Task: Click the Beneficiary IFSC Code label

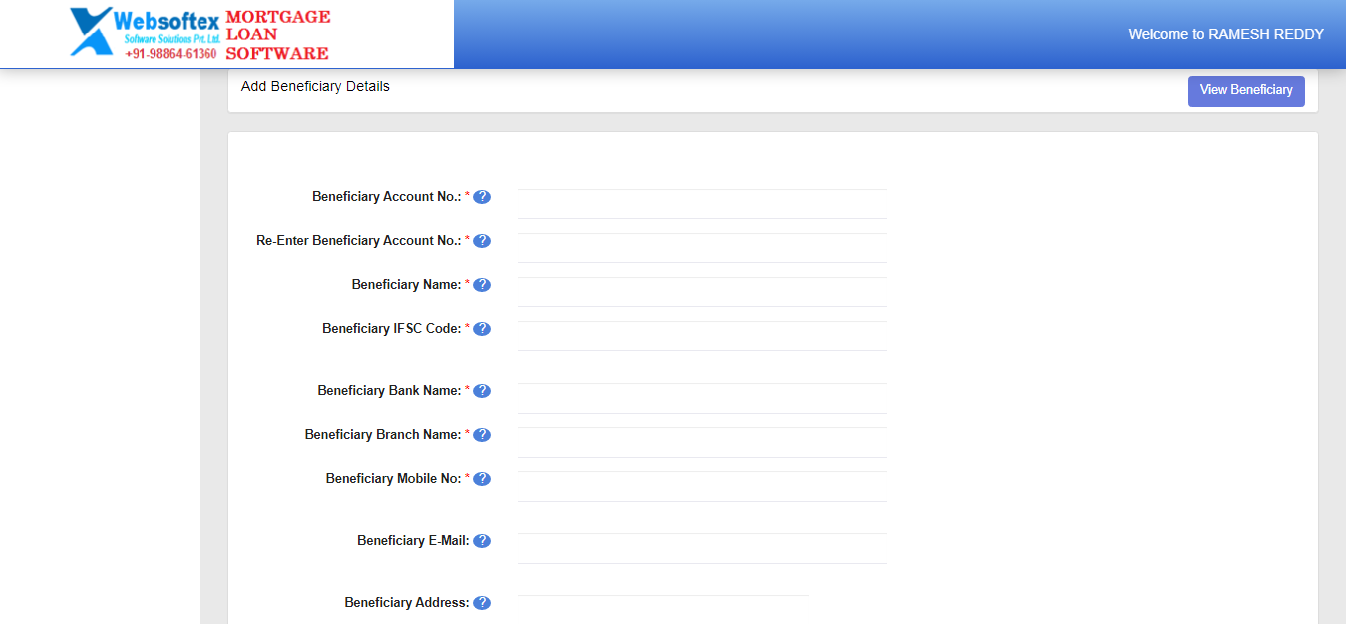Action: [391, 329]
